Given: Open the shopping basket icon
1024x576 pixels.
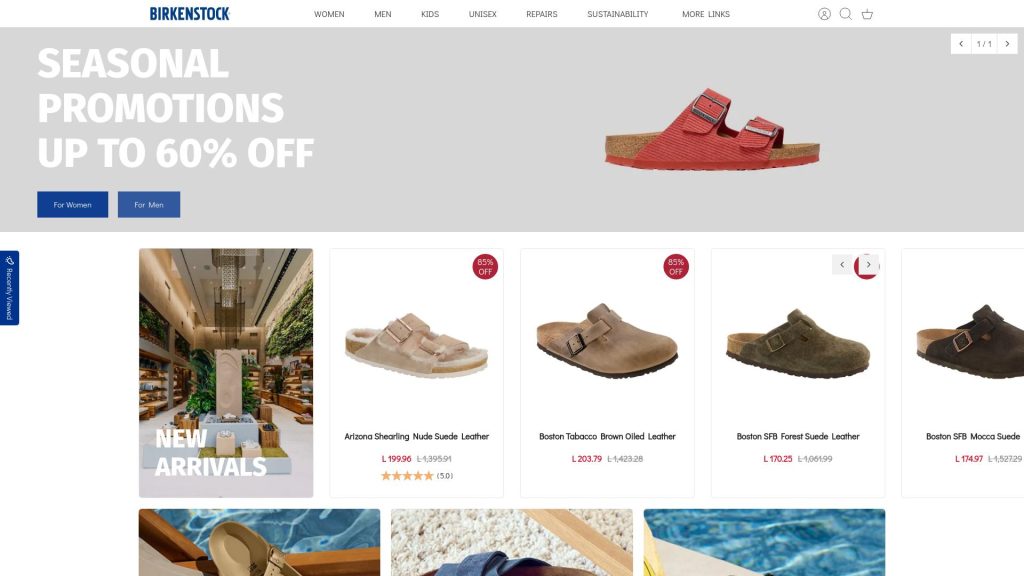Looking at the screenshot, I should tap(867, 14).
